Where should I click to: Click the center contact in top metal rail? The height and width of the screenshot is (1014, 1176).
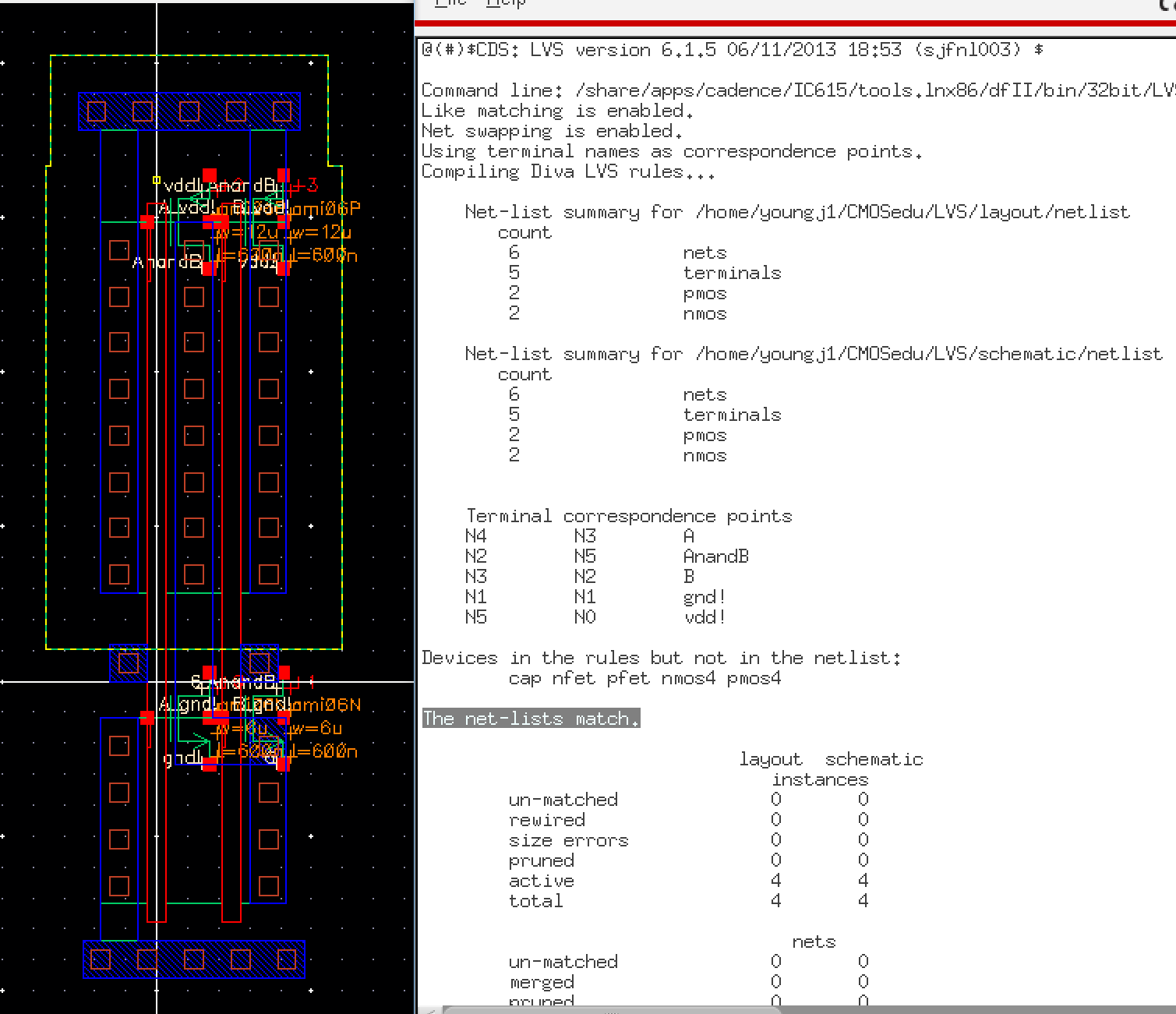click(x=189, y=111)
